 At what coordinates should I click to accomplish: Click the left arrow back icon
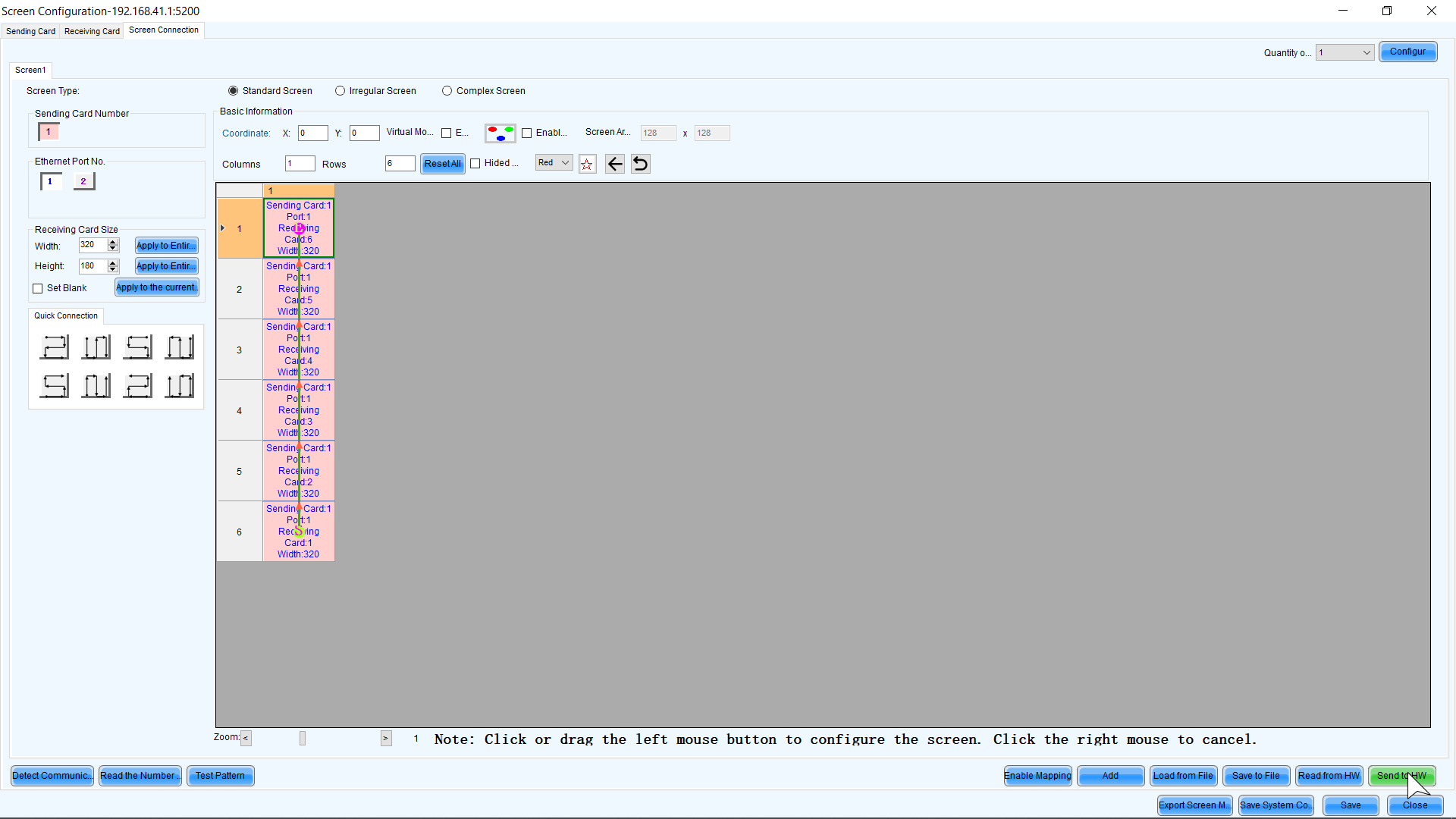[x=615, y=164]
